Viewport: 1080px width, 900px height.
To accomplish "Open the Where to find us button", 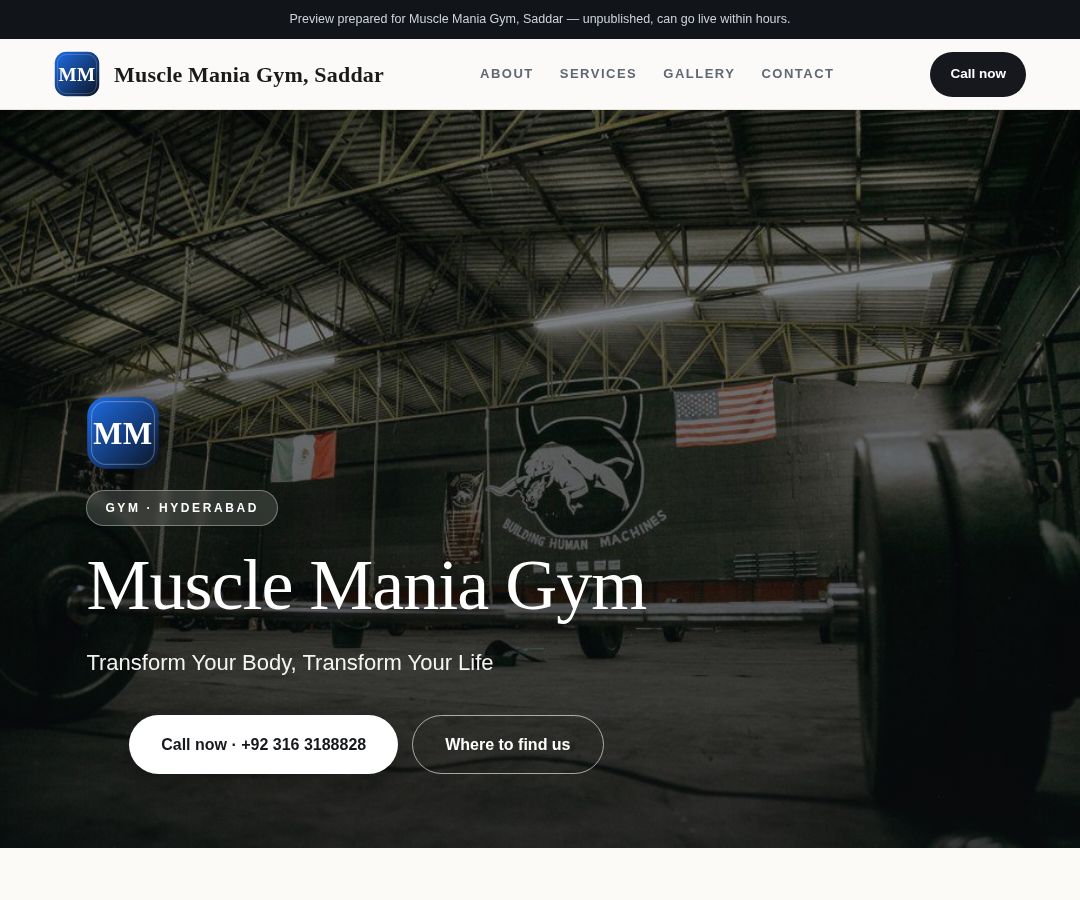I will [x=508, y=744].
